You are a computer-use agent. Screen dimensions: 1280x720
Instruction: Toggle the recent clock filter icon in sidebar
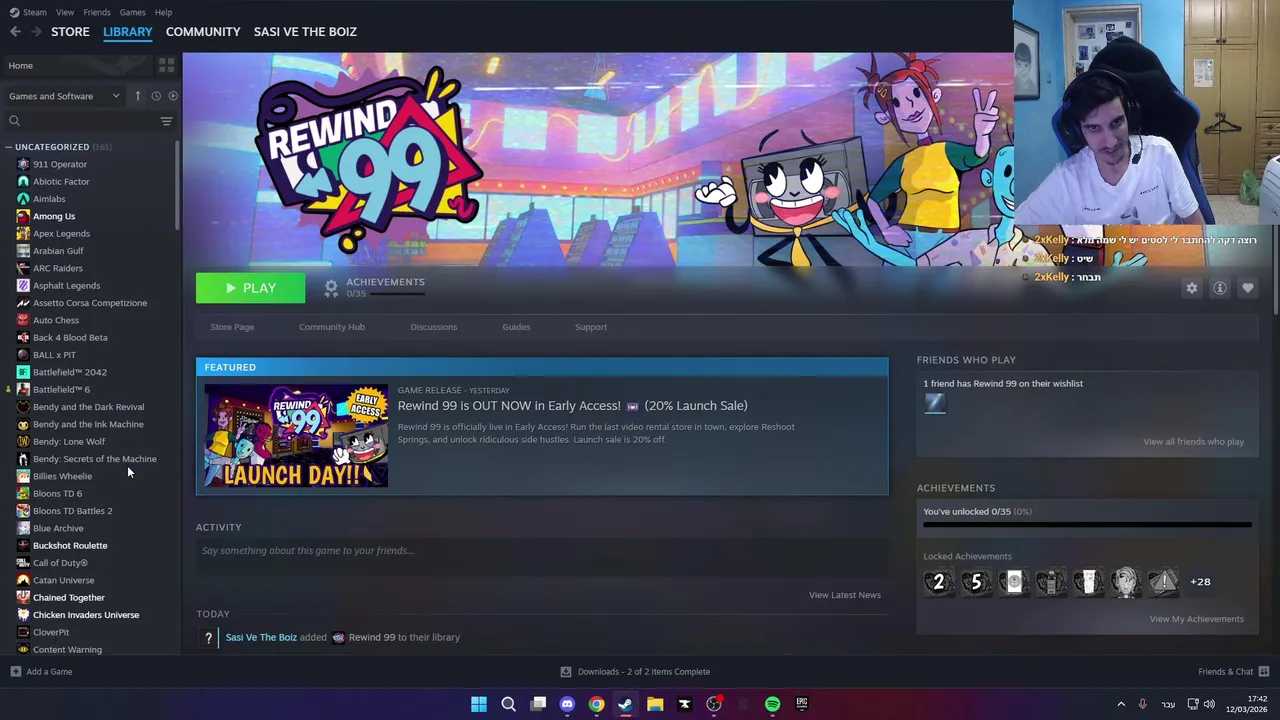tap(156, 96)
